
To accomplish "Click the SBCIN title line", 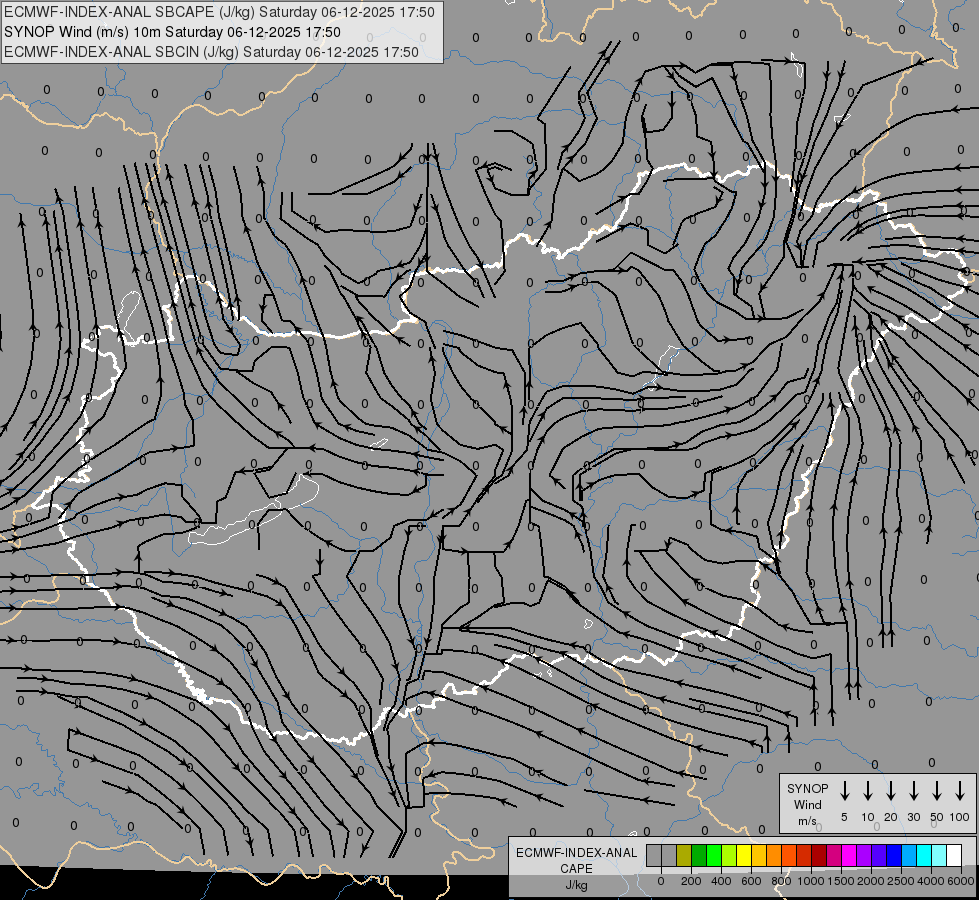I will point(211,52).
